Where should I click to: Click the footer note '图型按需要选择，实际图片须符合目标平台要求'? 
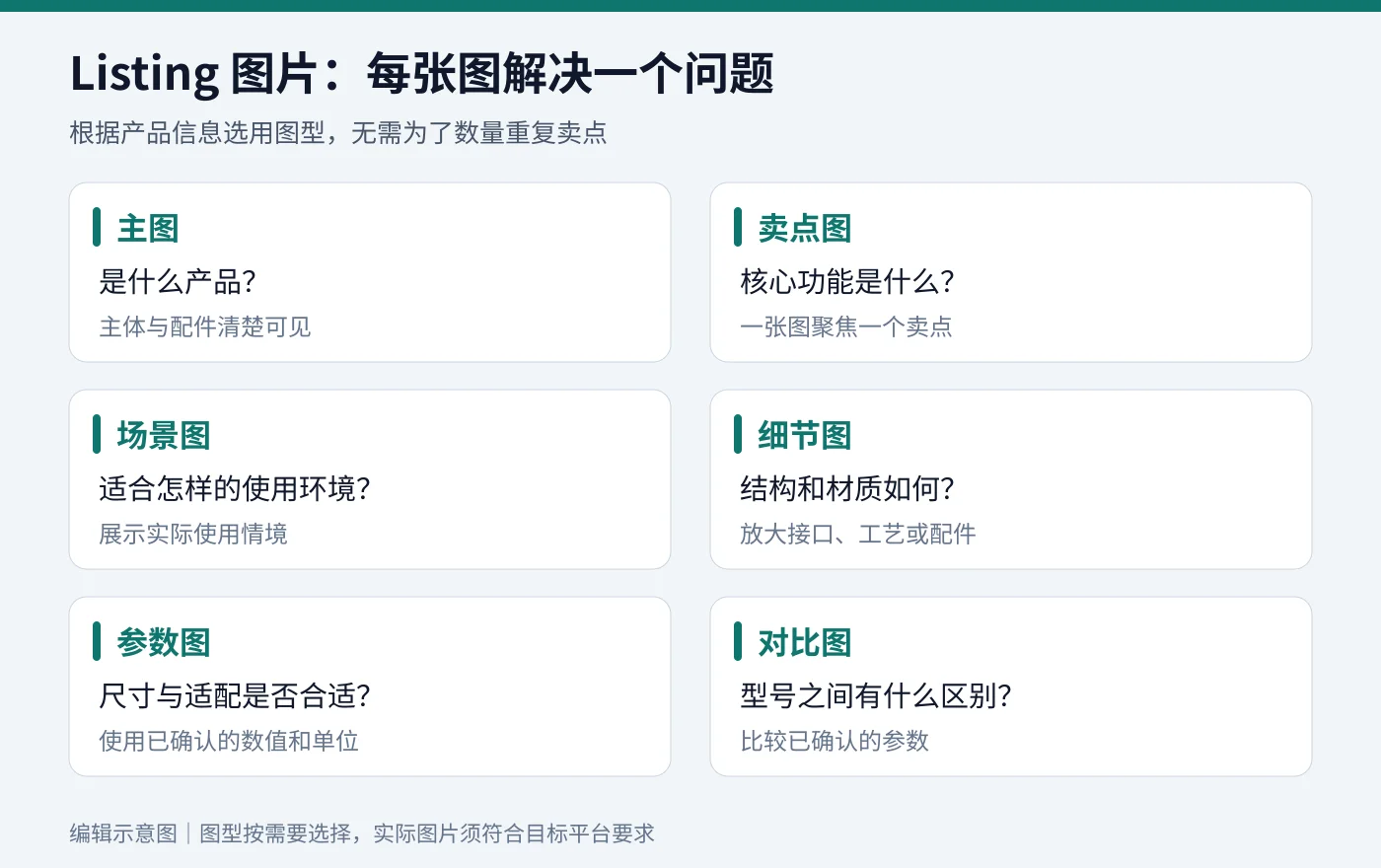[427, 833]
